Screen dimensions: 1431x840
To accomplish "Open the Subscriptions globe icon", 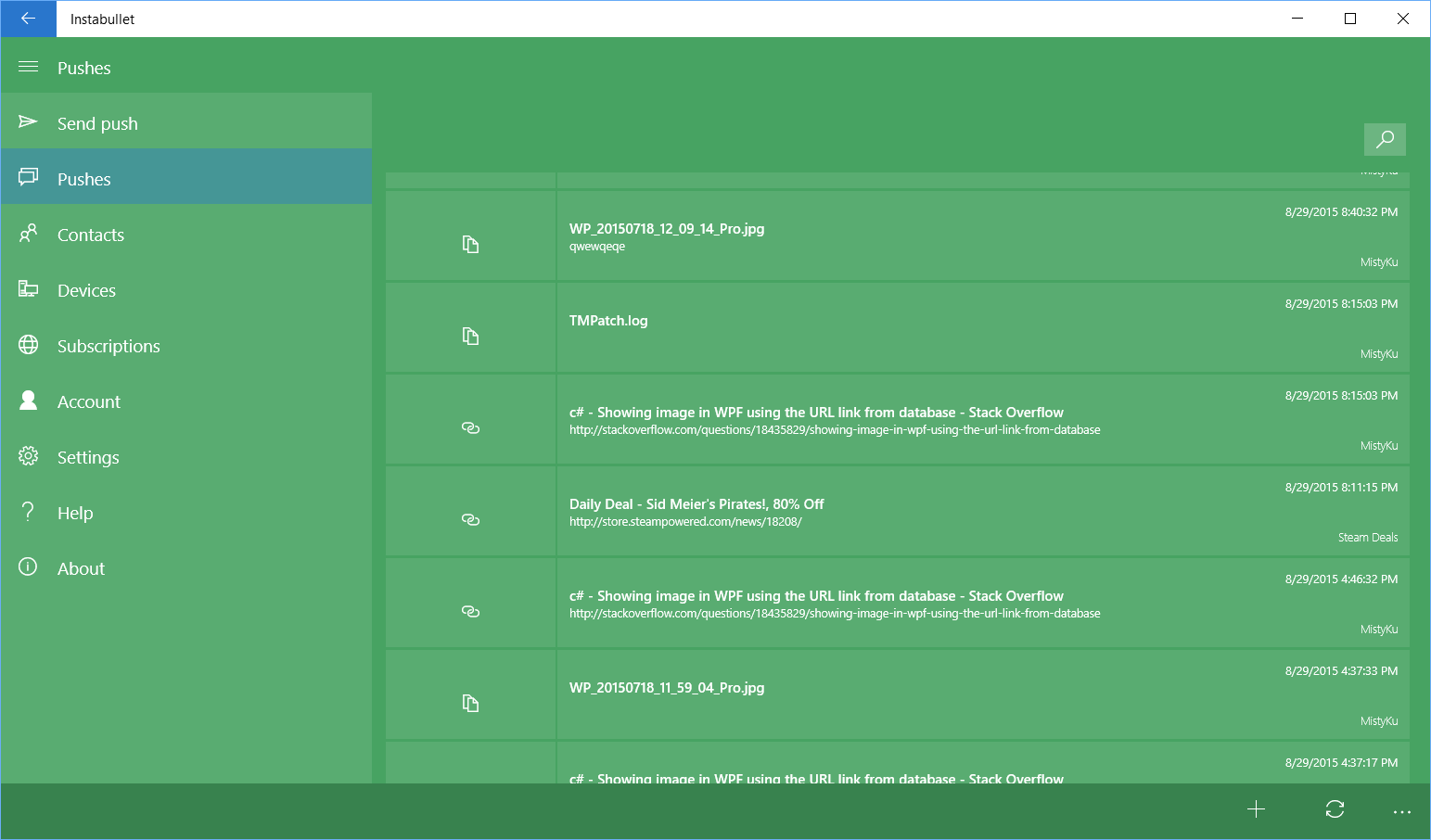I will click(28, 345).
